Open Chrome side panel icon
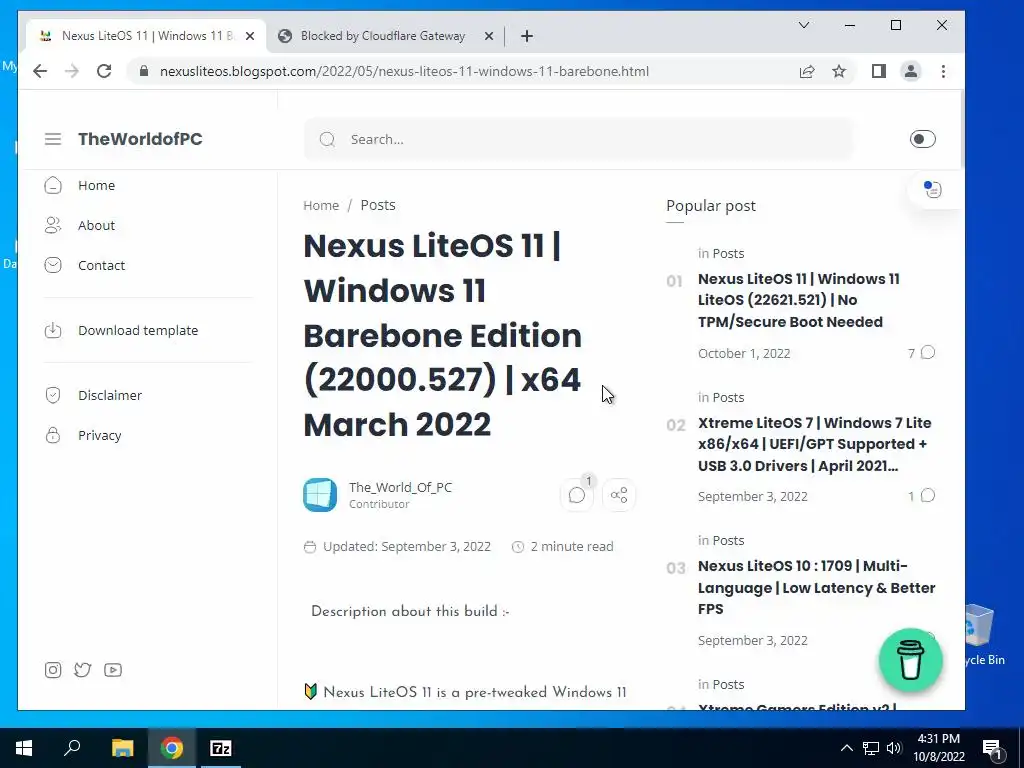1024x768 pixels. (x=879, y=71)
